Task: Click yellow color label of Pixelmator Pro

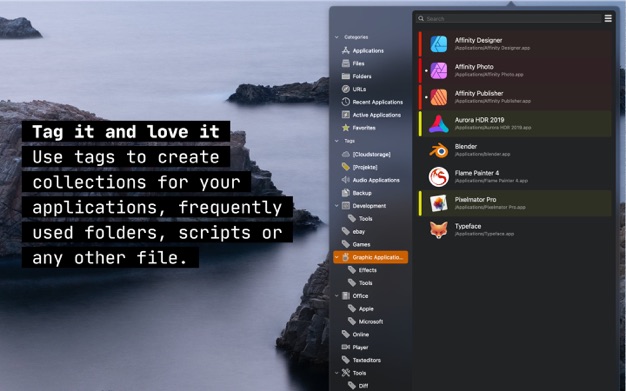Action: pos(420,203)
